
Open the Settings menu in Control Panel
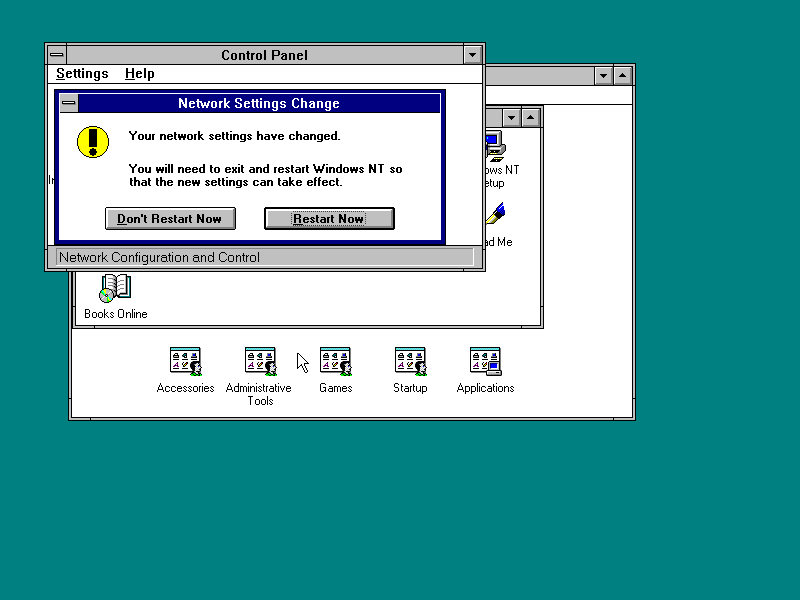coord(82,73)
